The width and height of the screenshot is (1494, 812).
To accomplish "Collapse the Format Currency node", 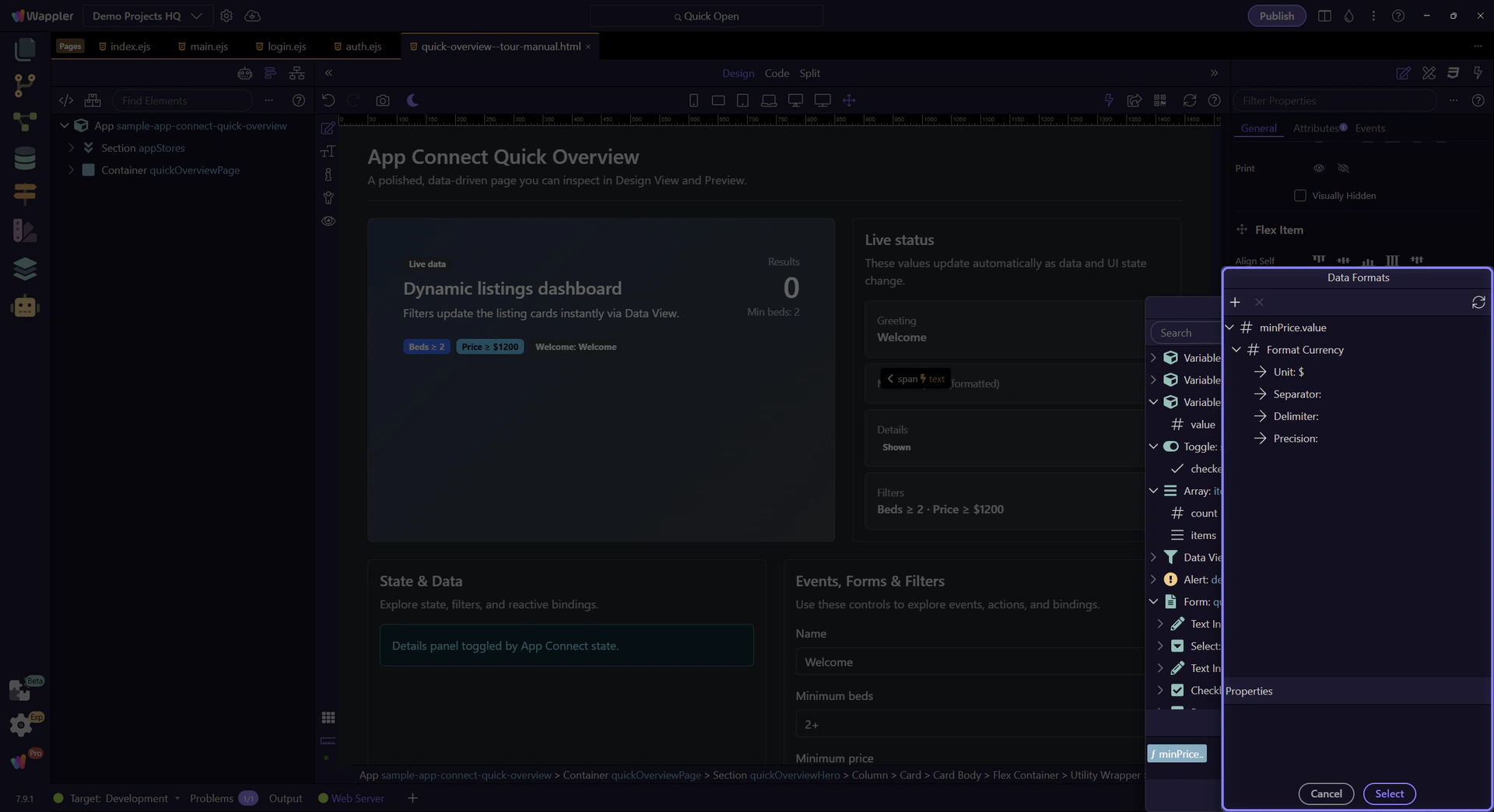I will 1236,350.
